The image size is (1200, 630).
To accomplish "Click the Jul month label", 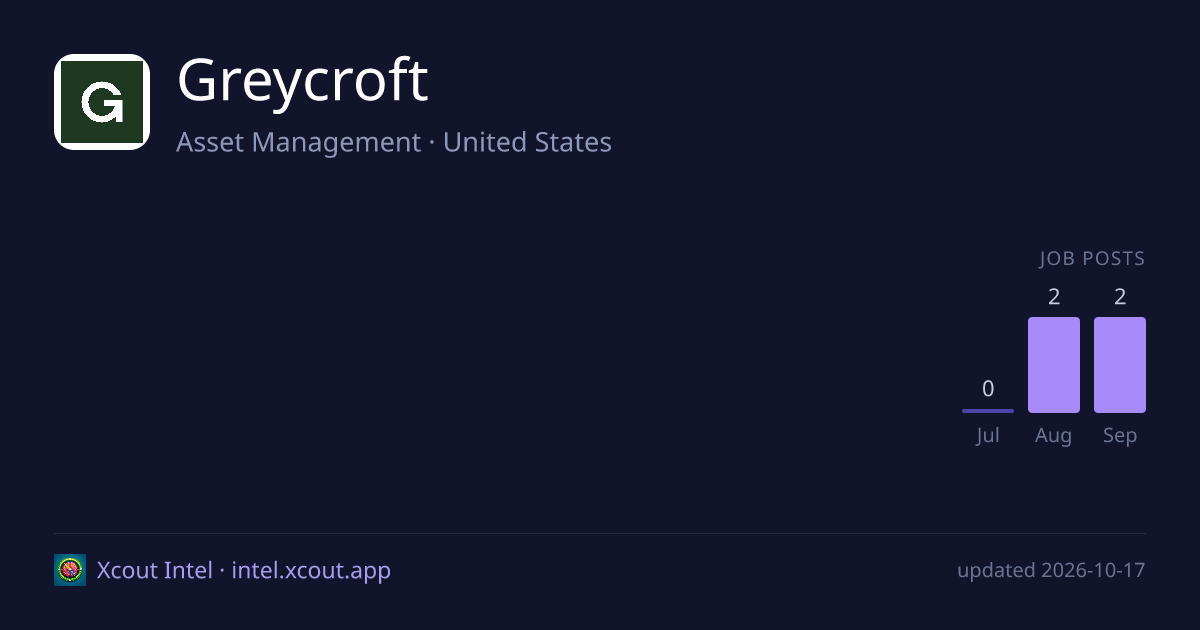I will [988, 436].
